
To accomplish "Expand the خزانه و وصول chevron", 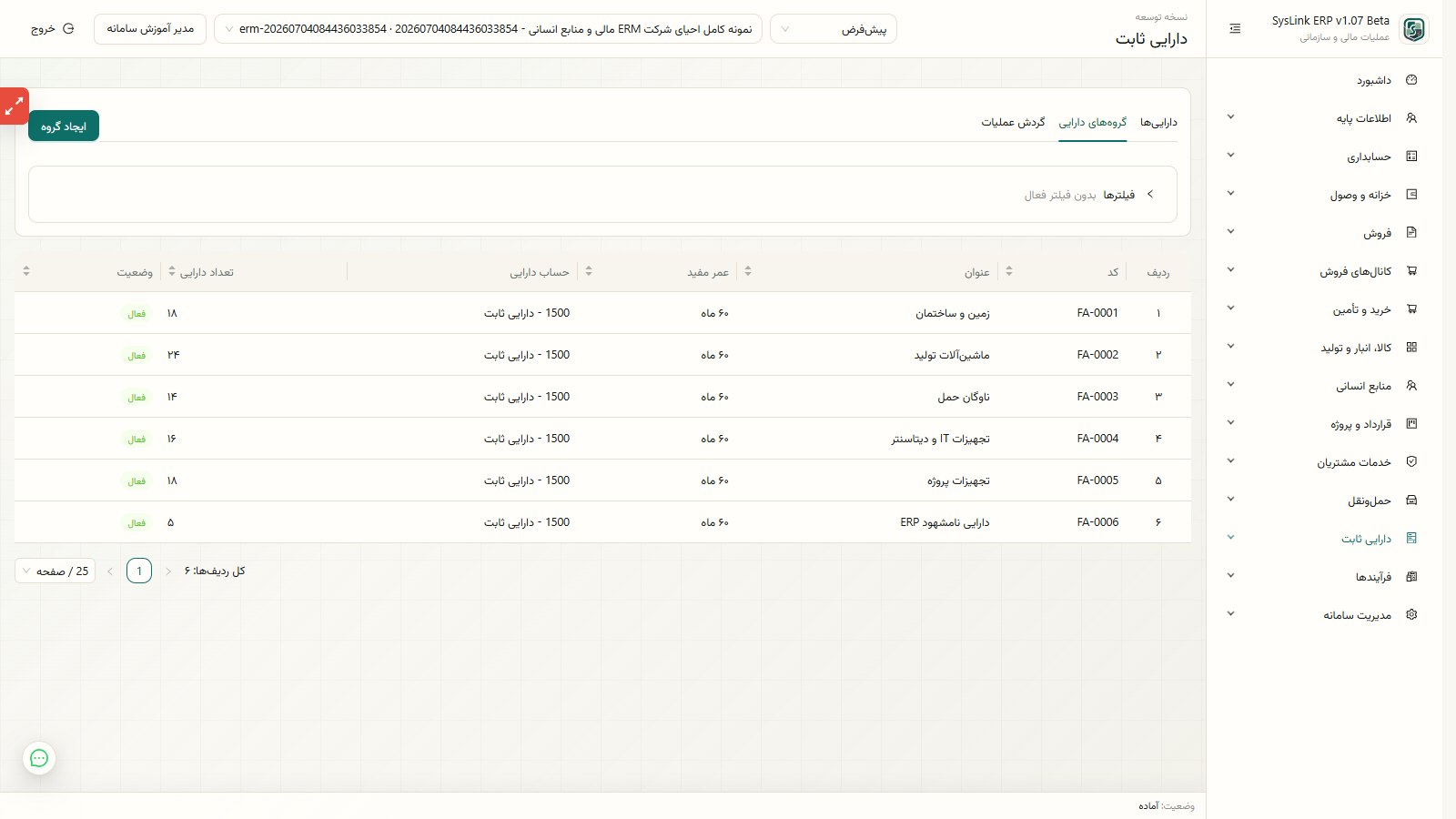I will (1230, 194).
